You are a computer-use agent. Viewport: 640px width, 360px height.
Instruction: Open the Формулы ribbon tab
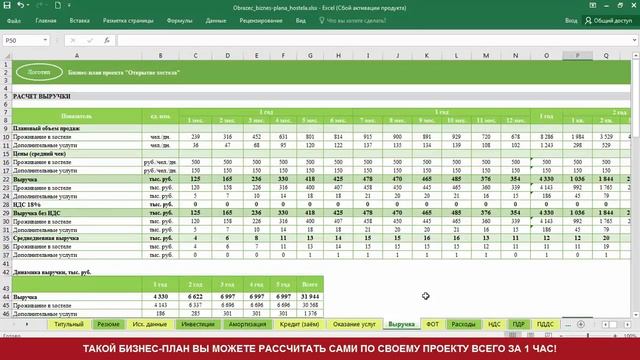tap(179, 20)
